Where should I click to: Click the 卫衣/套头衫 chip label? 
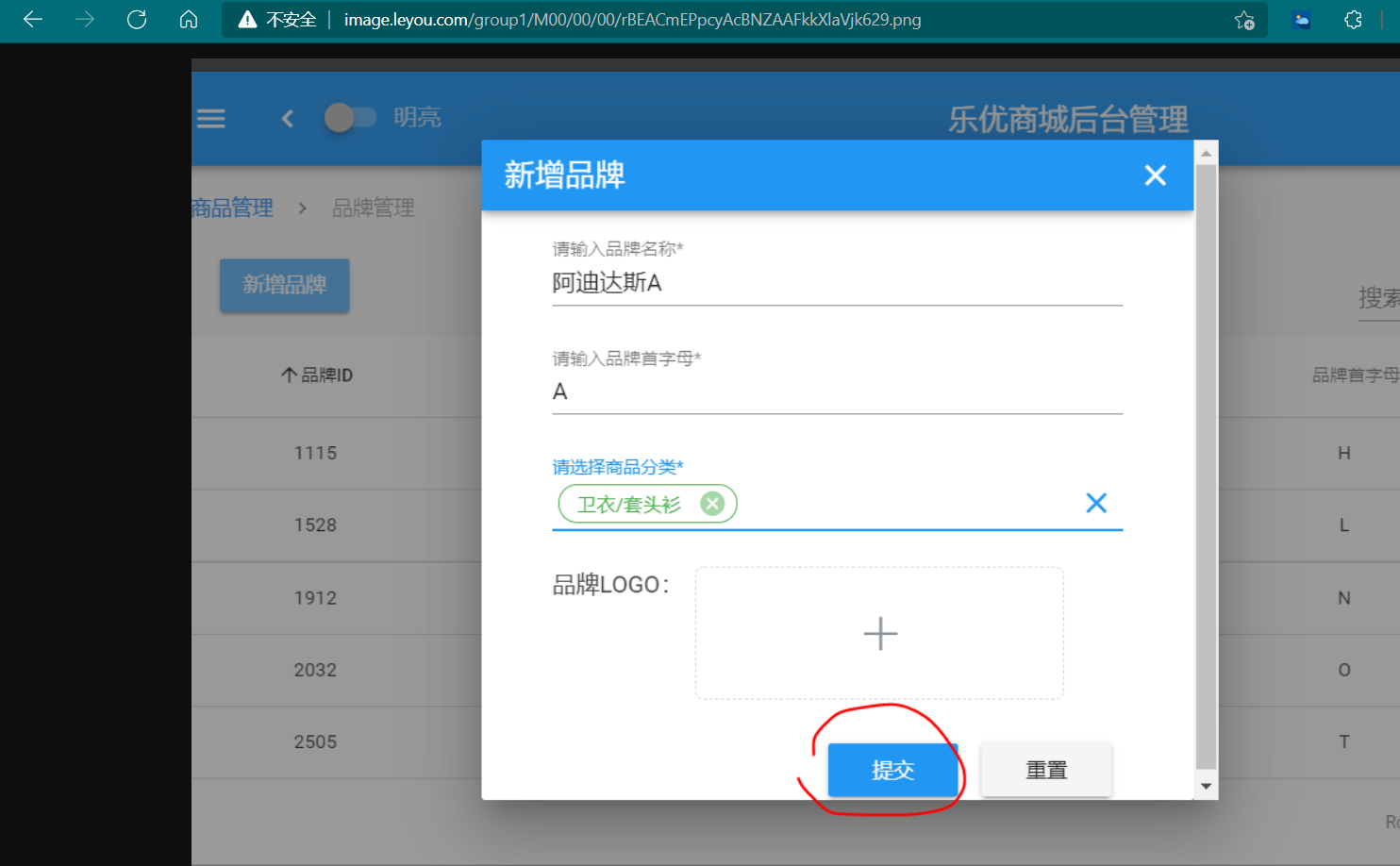coord(628,505)
